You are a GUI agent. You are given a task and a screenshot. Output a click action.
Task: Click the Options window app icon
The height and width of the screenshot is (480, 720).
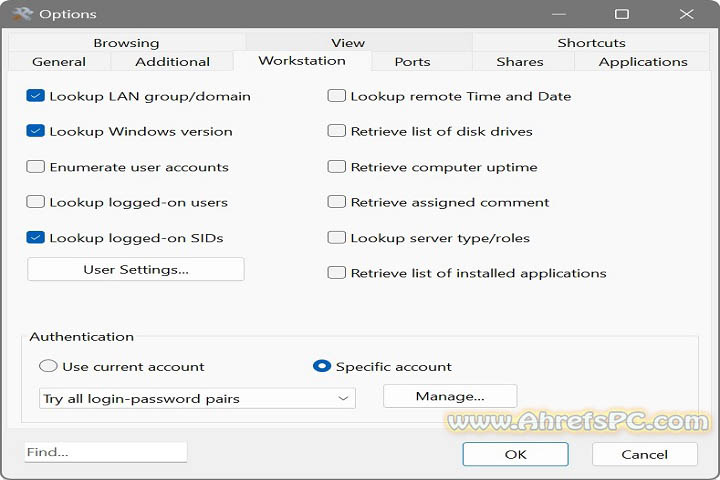22,14
